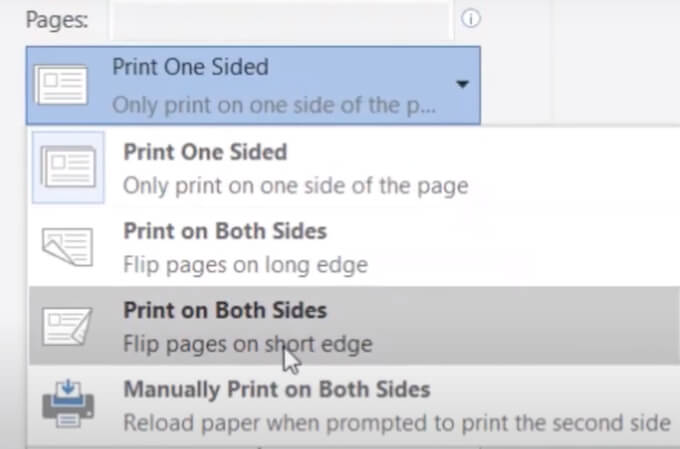Click the 'Pages:' label
This screenshot has height=449, width=680.
point(56,19)
